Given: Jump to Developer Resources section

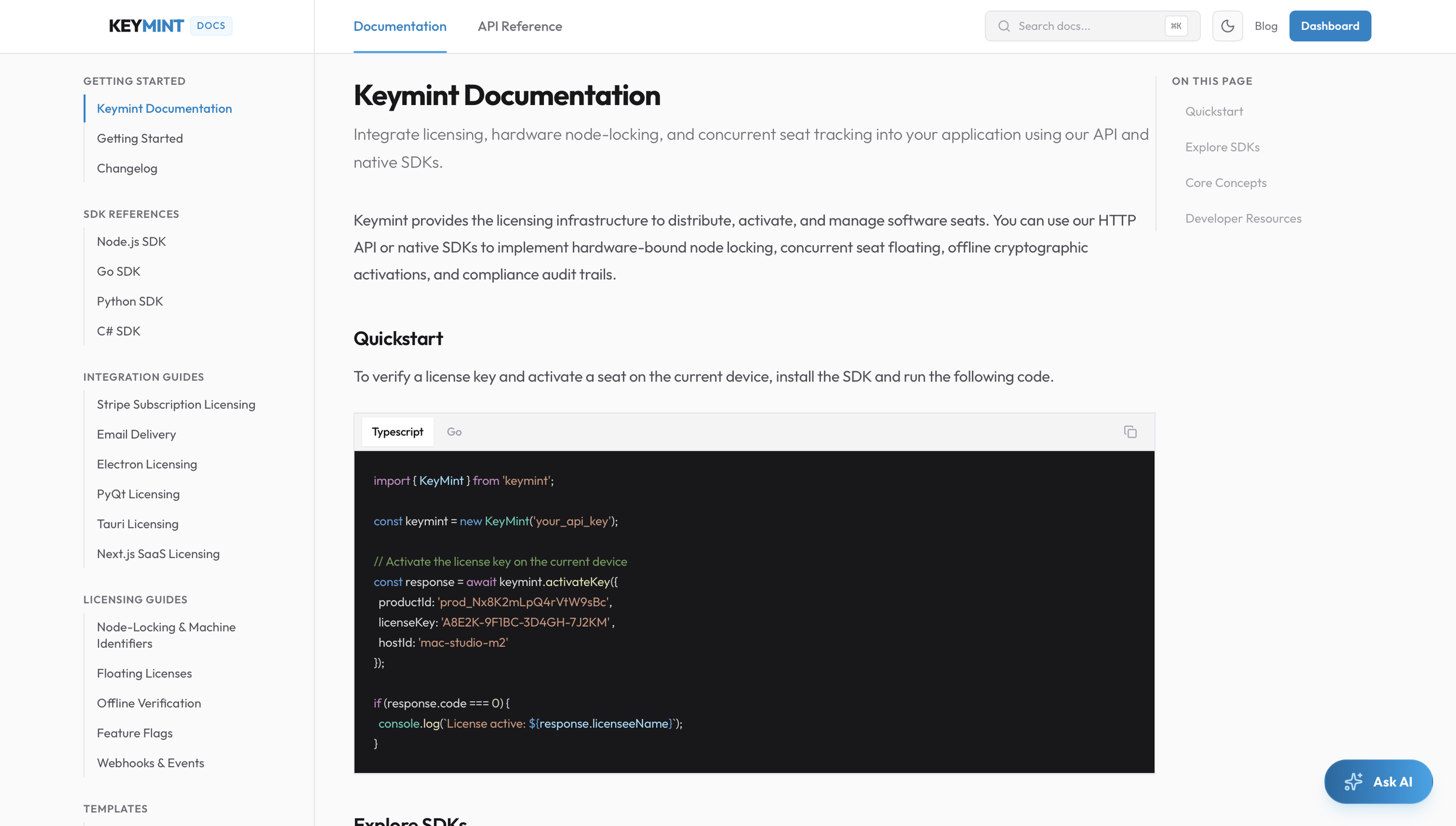Looking at the screenshot, I should [x=1243, y=218].
